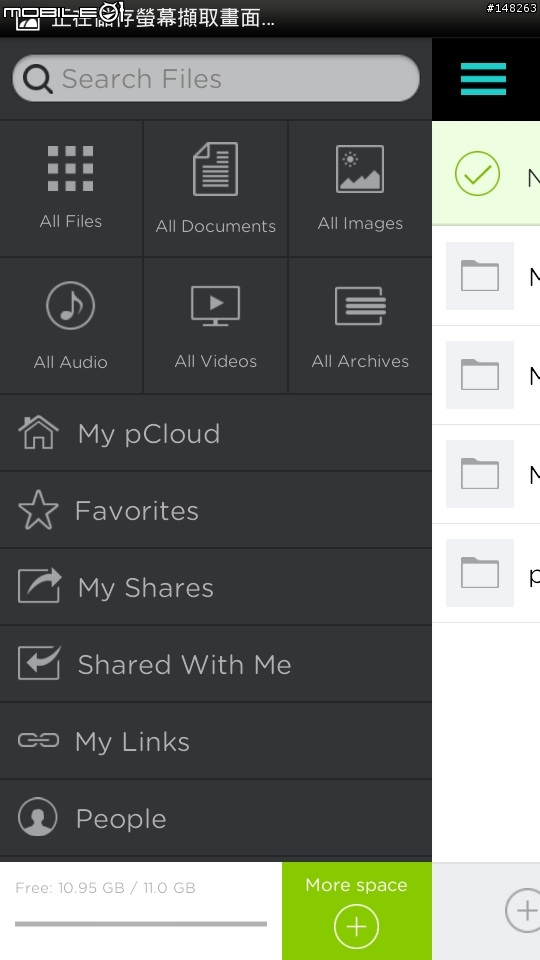Toggle the green checkmark on selected item
This screenshot has height=960, width=540.
pyautogui.click(x=478, y=174)
